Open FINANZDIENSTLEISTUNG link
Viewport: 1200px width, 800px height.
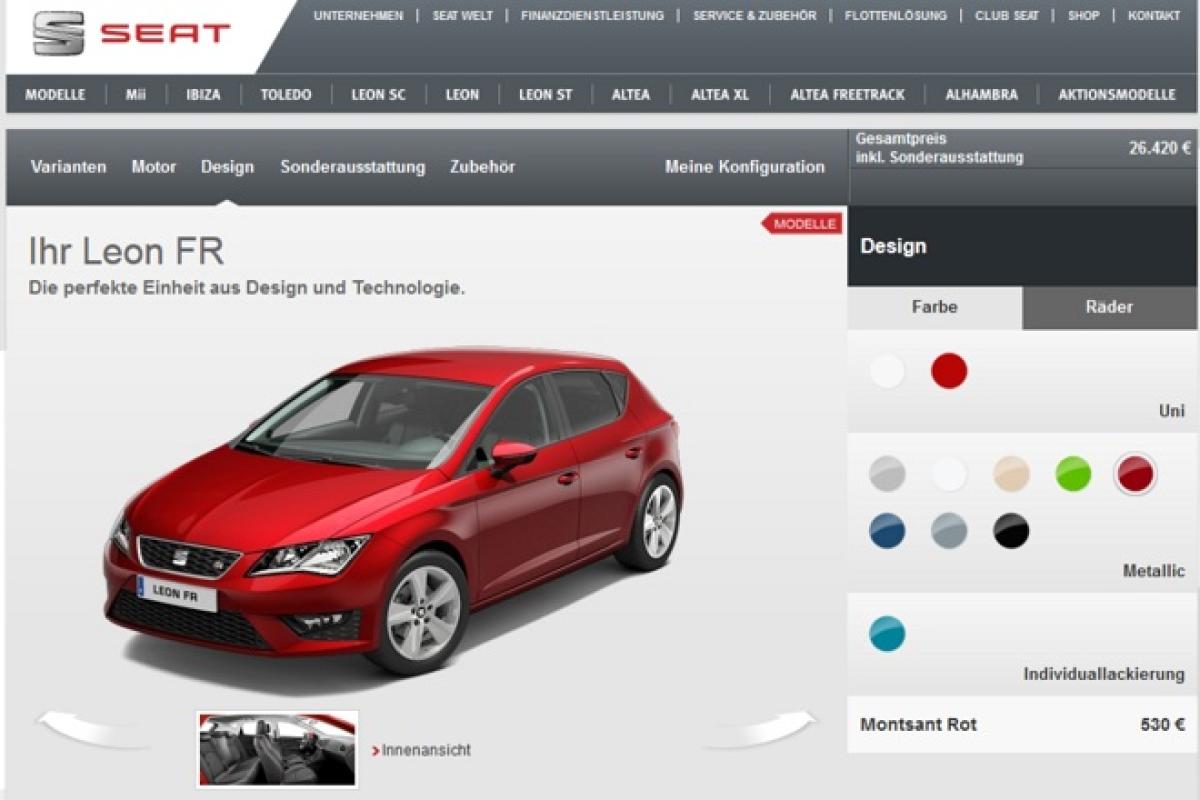(592, 16)
